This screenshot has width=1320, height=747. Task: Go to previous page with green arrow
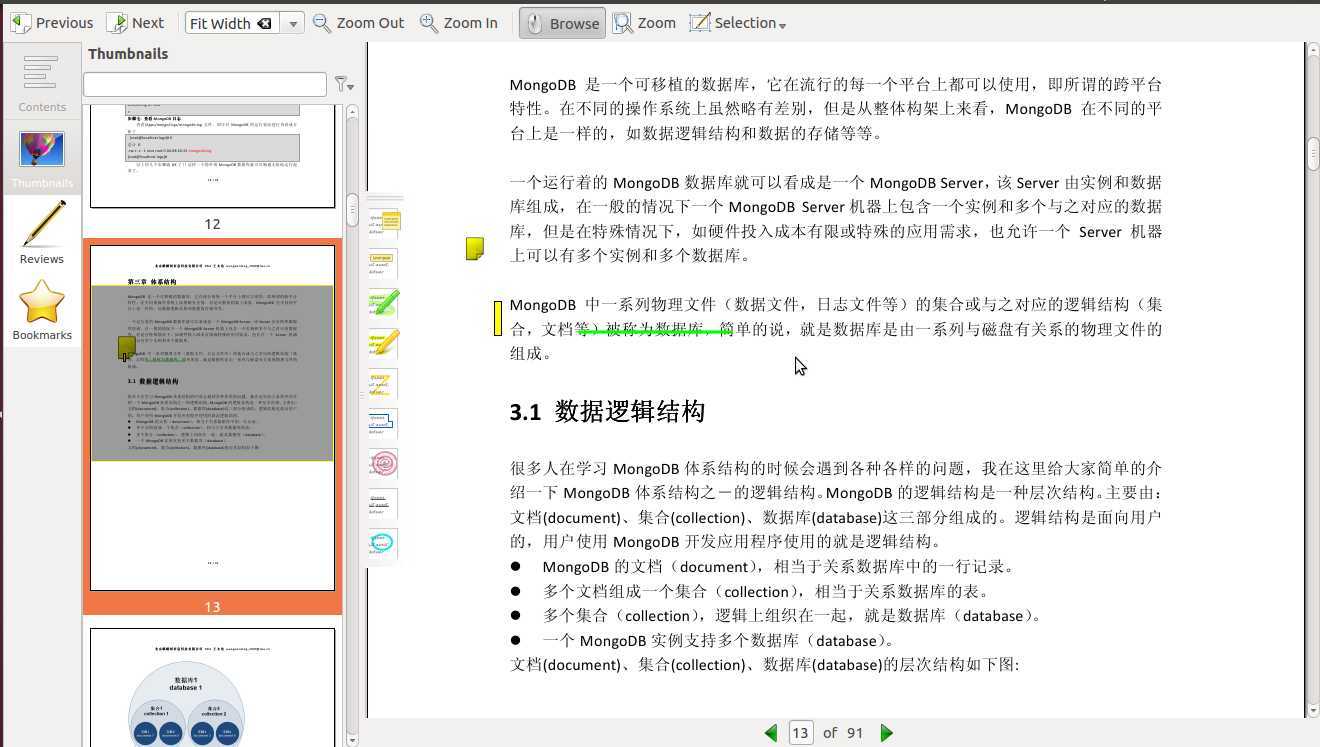coord(770,733)
